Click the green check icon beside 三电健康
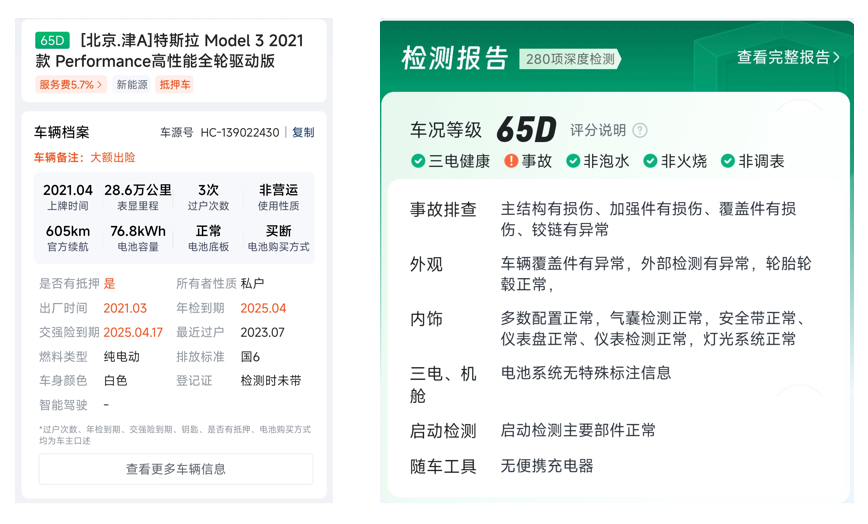 click(x=418, y=161)
